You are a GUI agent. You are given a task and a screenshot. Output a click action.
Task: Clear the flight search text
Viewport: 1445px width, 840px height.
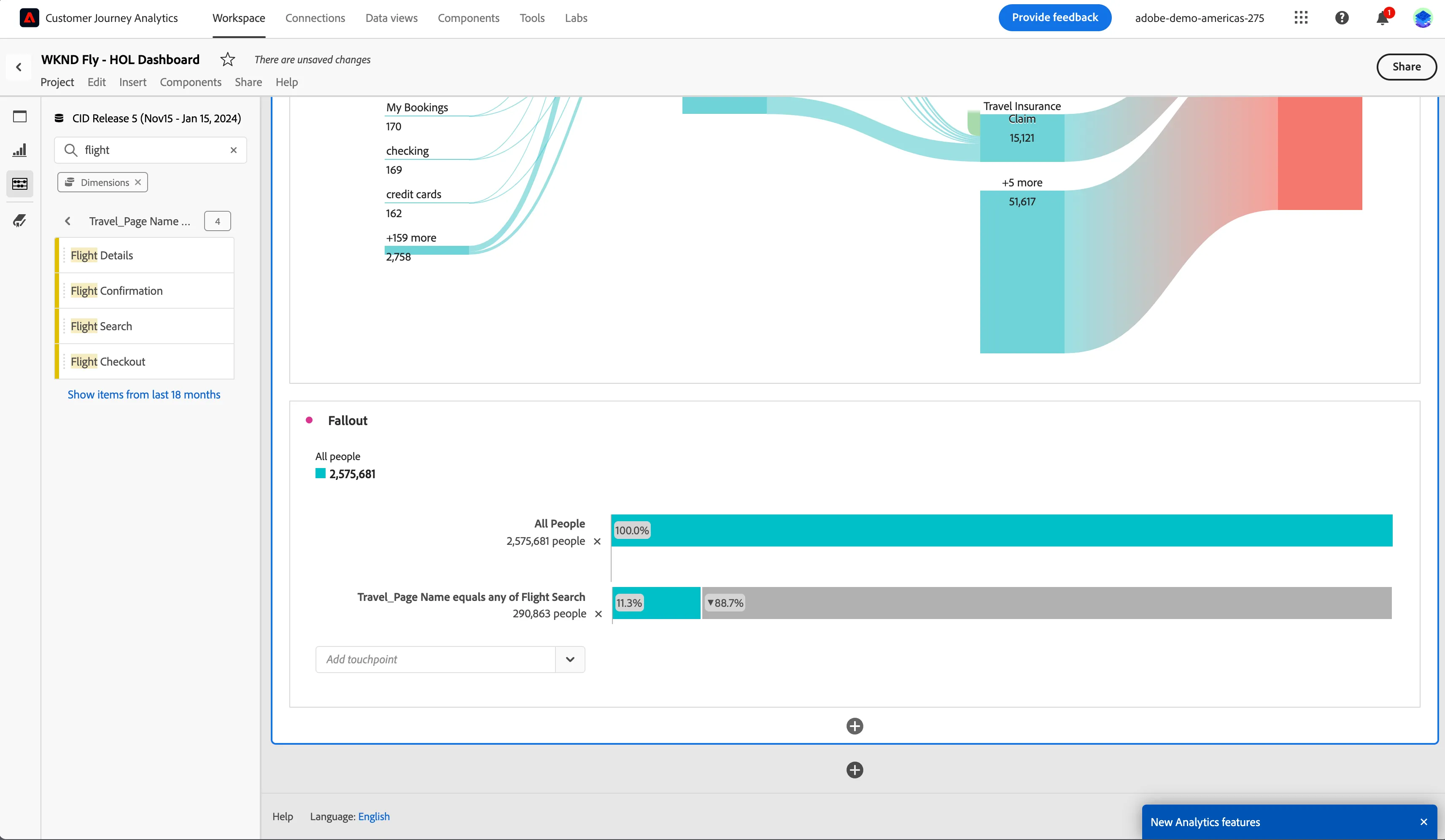(233, 150)
